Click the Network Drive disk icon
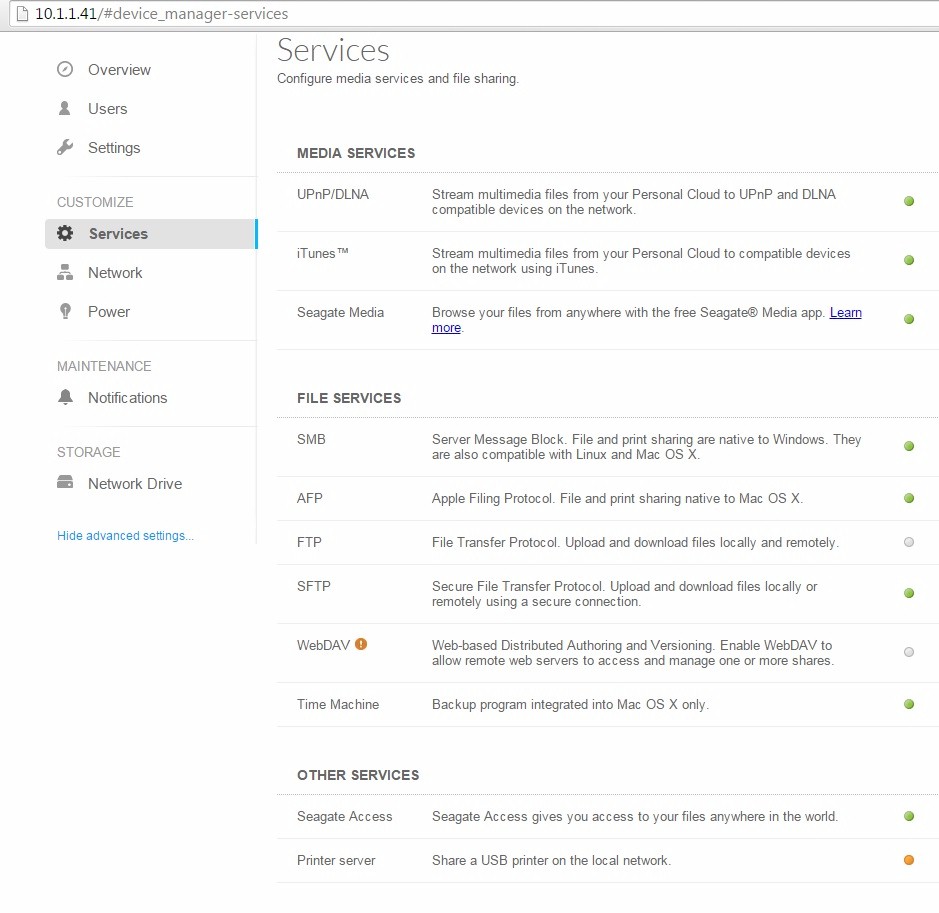Image resolution: width=939 pixels, height=913 pixels. coord(65,482)
